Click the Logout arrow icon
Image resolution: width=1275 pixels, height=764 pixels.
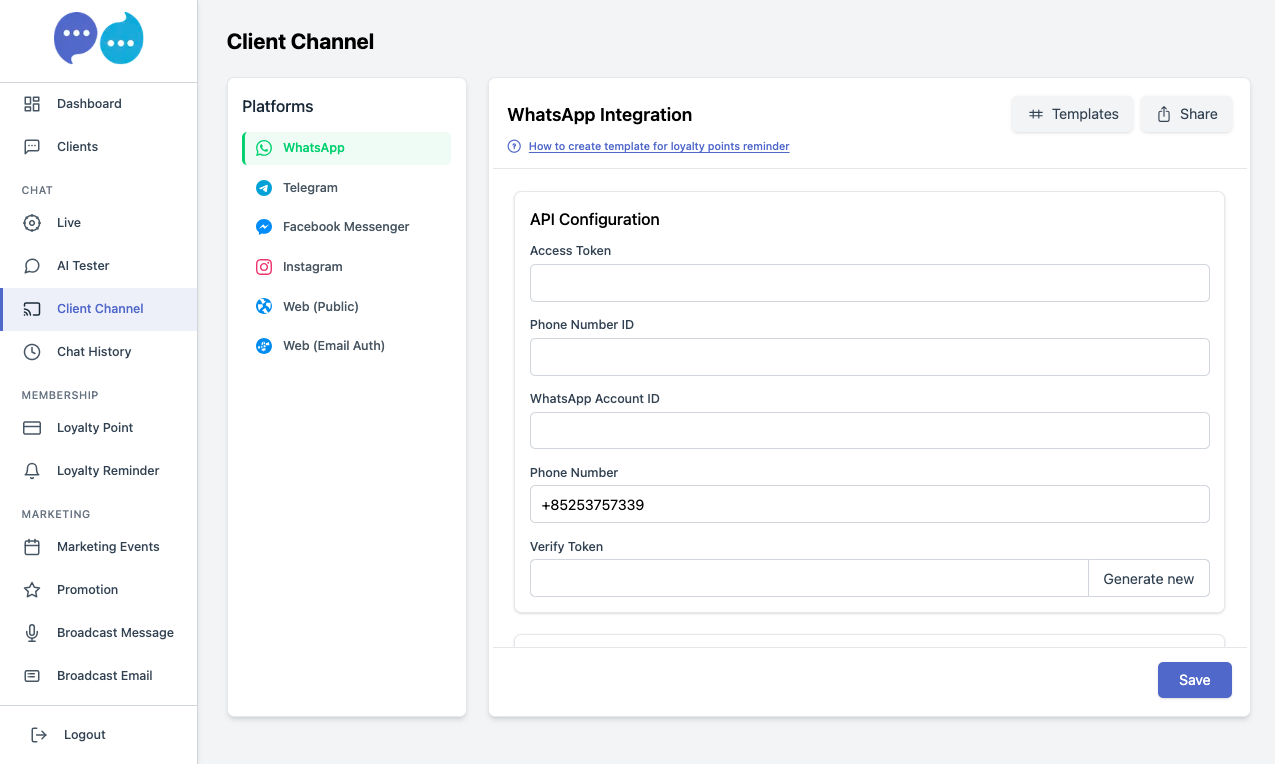39,735
